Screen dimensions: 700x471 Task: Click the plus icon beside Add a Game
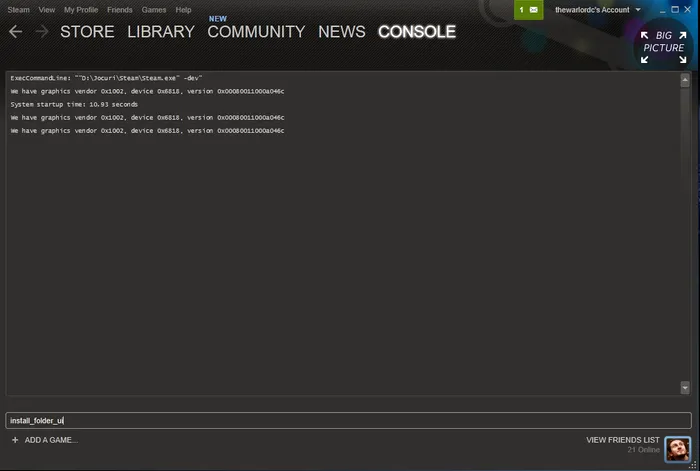pos(15,440)
